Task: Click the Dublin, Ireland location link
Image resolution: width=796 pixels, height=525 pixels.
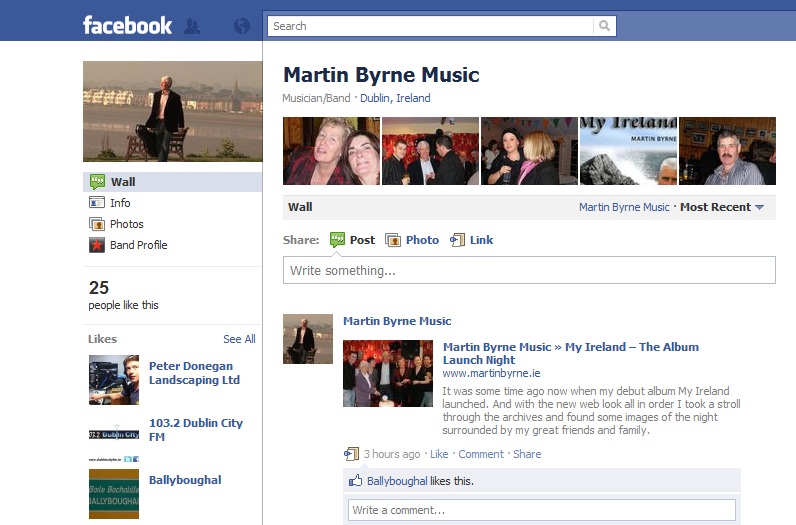Action: 395,98
